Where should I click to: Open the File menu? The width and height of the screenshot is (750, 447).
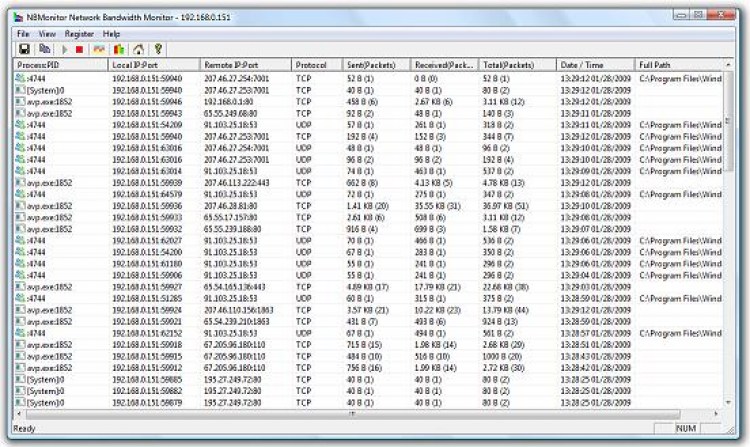(22, 34)
